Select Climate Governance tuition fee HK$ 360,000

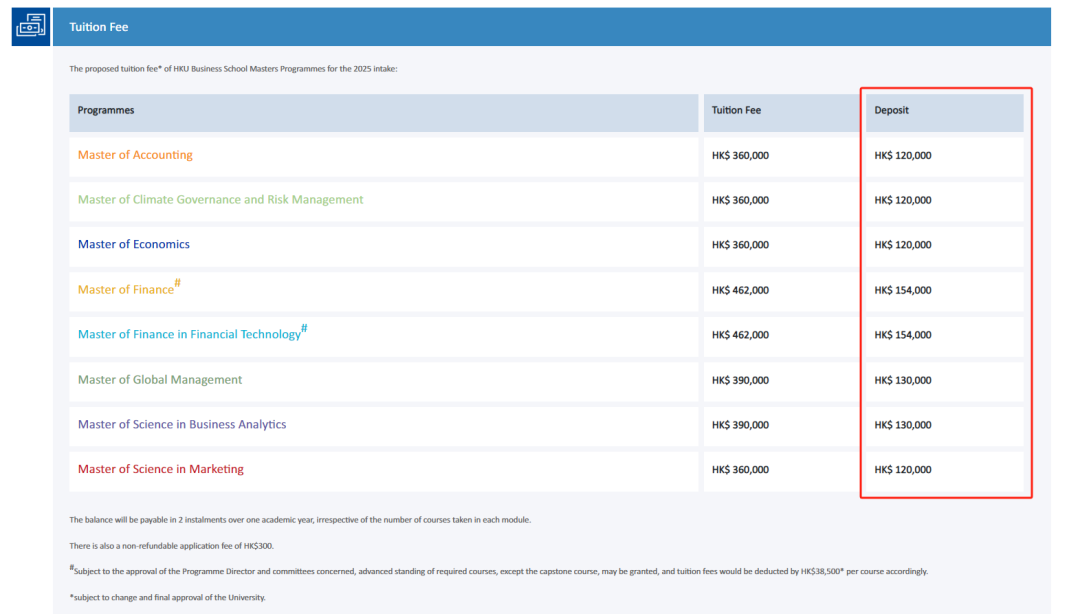tap(740, 201)
